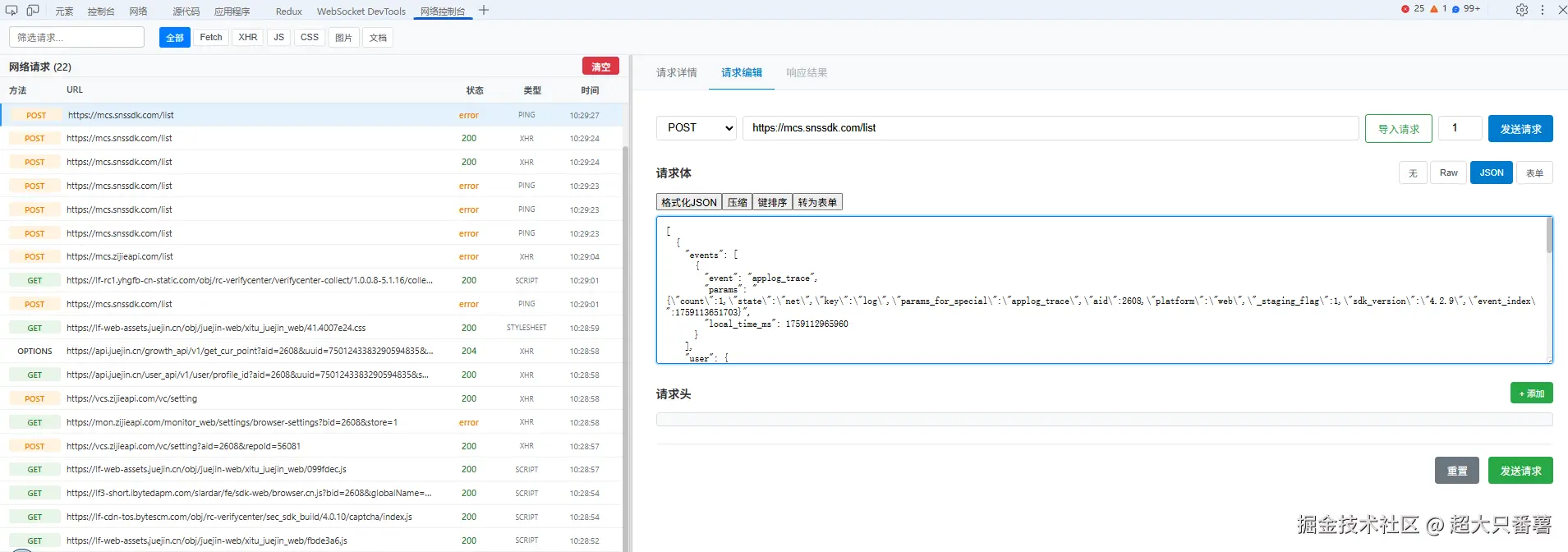The width and height of the screenshot is (1568, 552).
Task: Set request body type to Raw
Action: coord(1448,172)
